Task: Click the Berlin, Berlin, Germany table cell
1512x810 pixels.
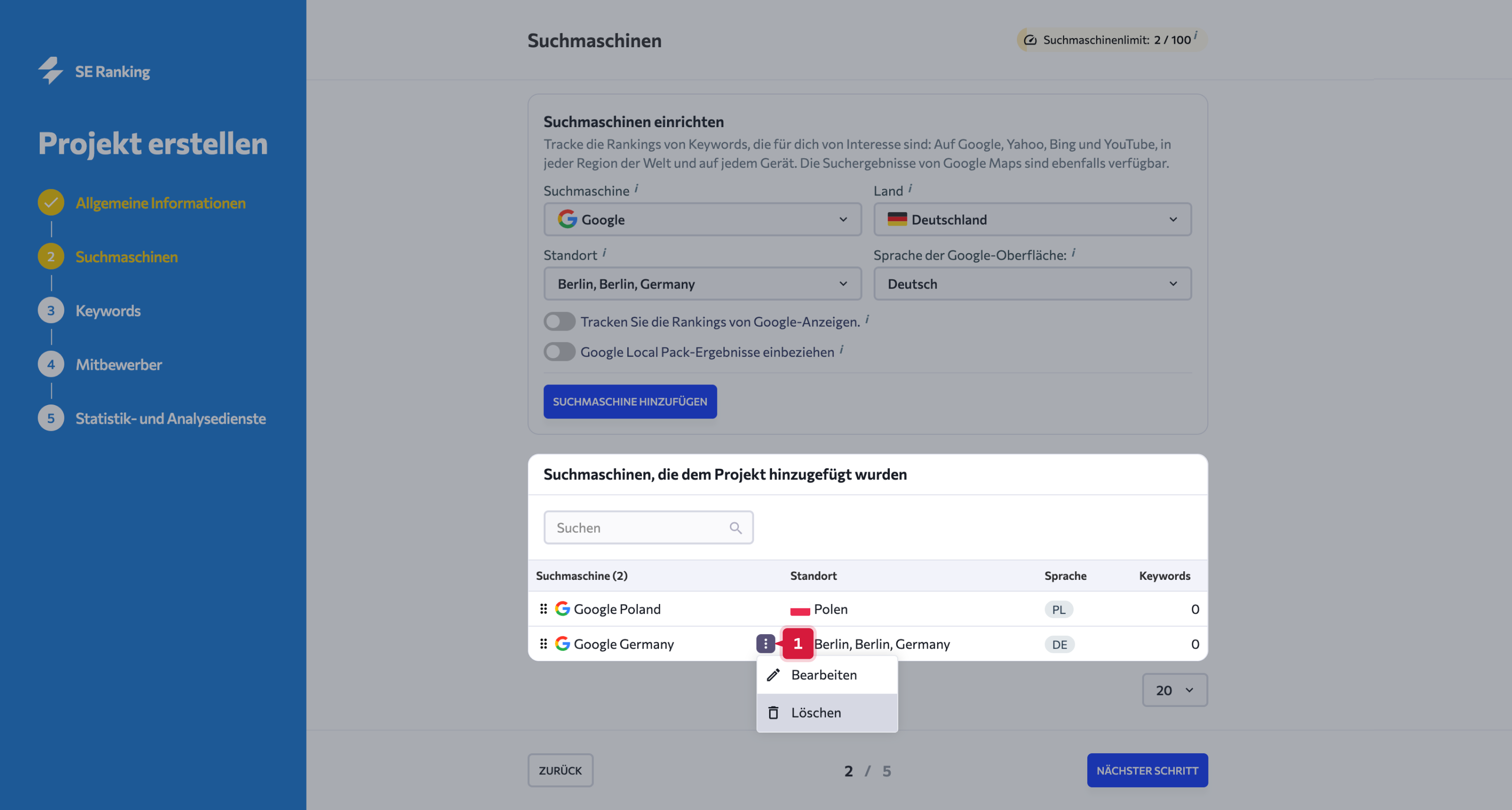Action: point(882,644)
